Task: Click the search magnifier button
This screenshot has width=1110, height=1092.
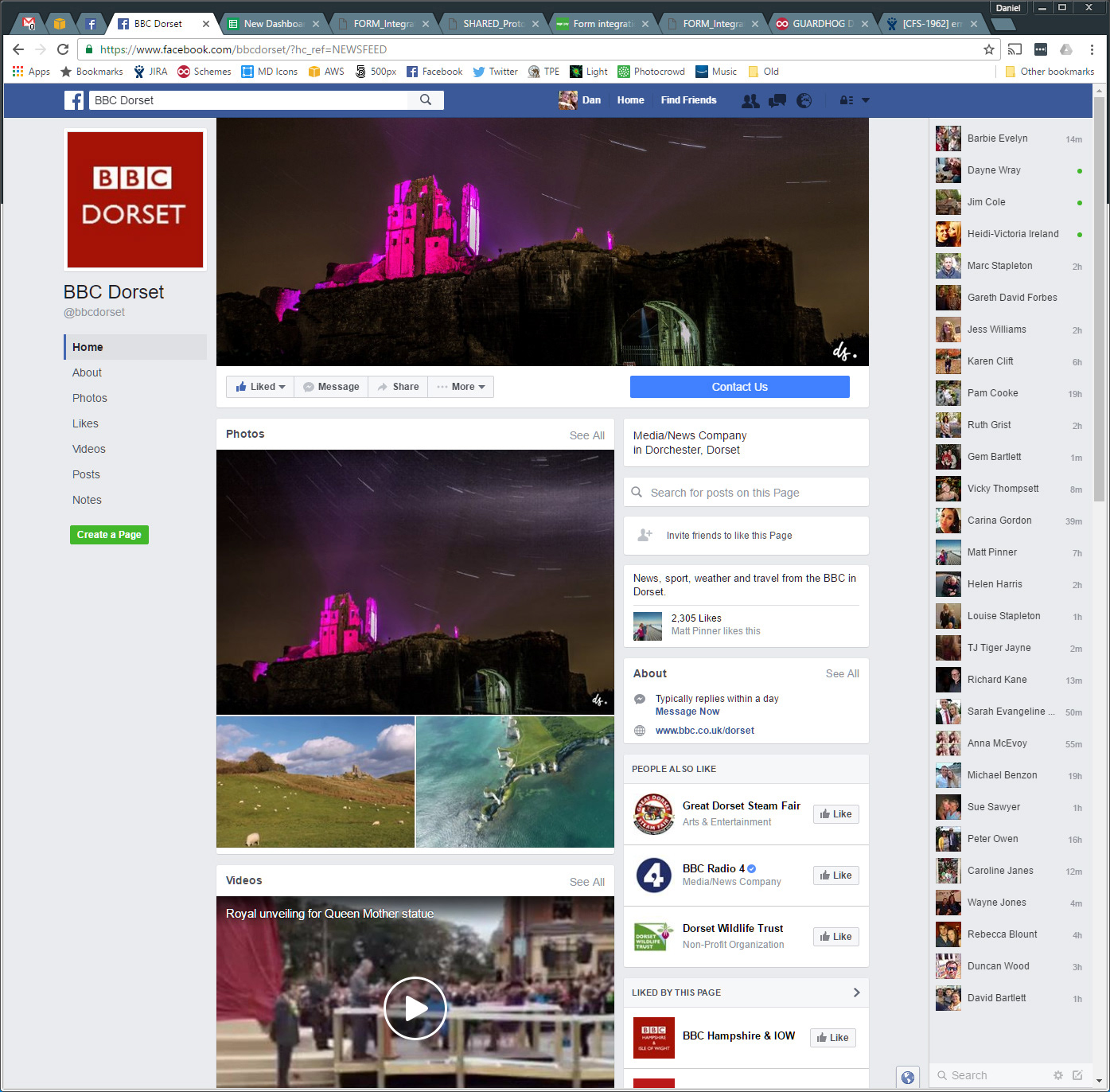Action: tap(426, 100)
